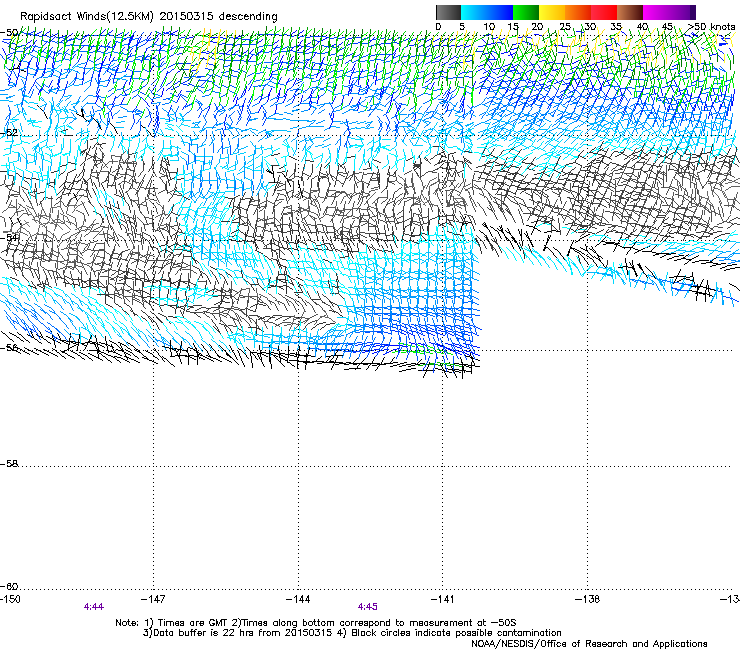Click the '-50' latitude axis label
This screenshot has height=650, width=740.
coord(9,32)
